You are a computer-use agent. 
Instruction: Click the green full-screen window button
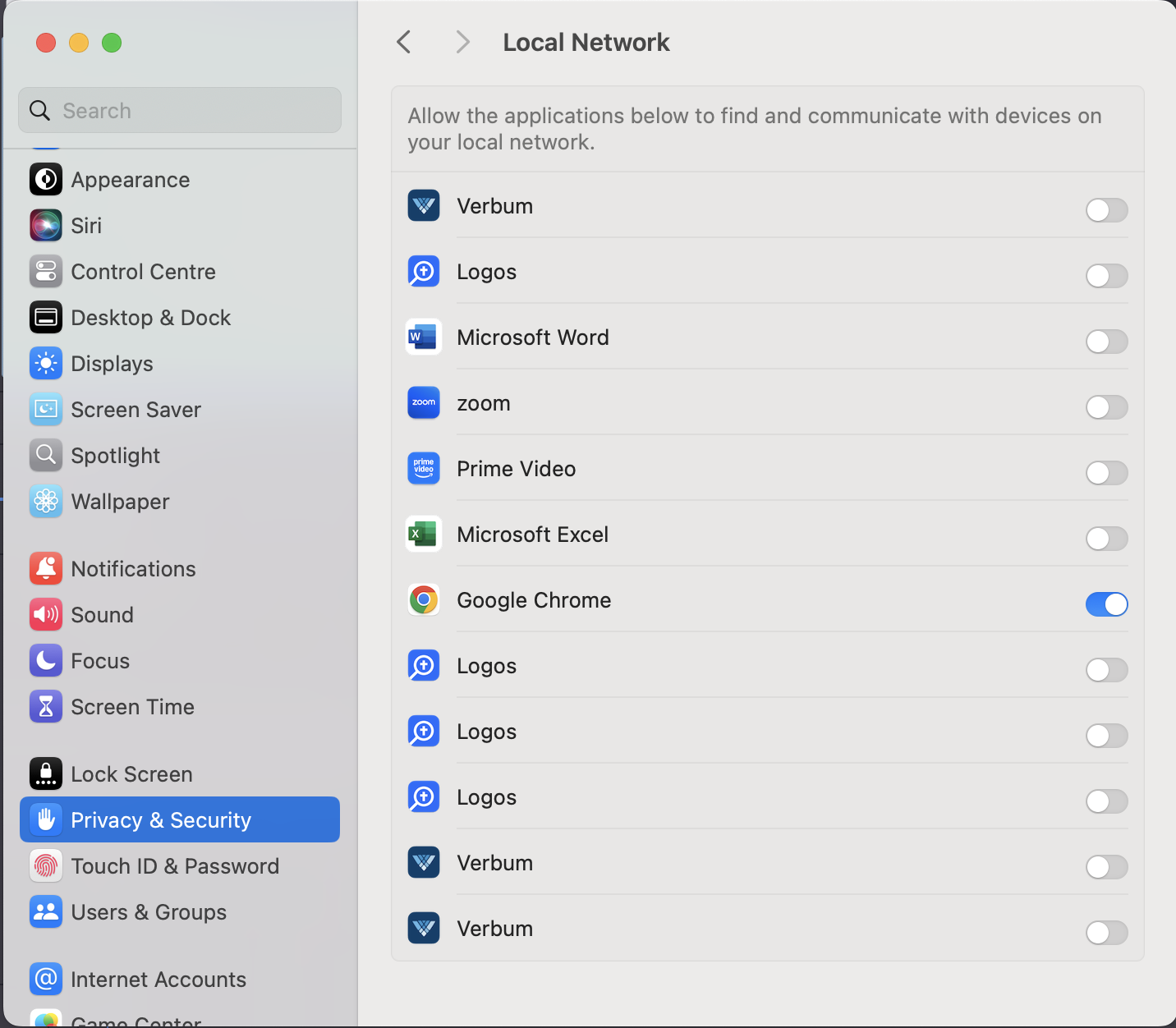(112, 43)
